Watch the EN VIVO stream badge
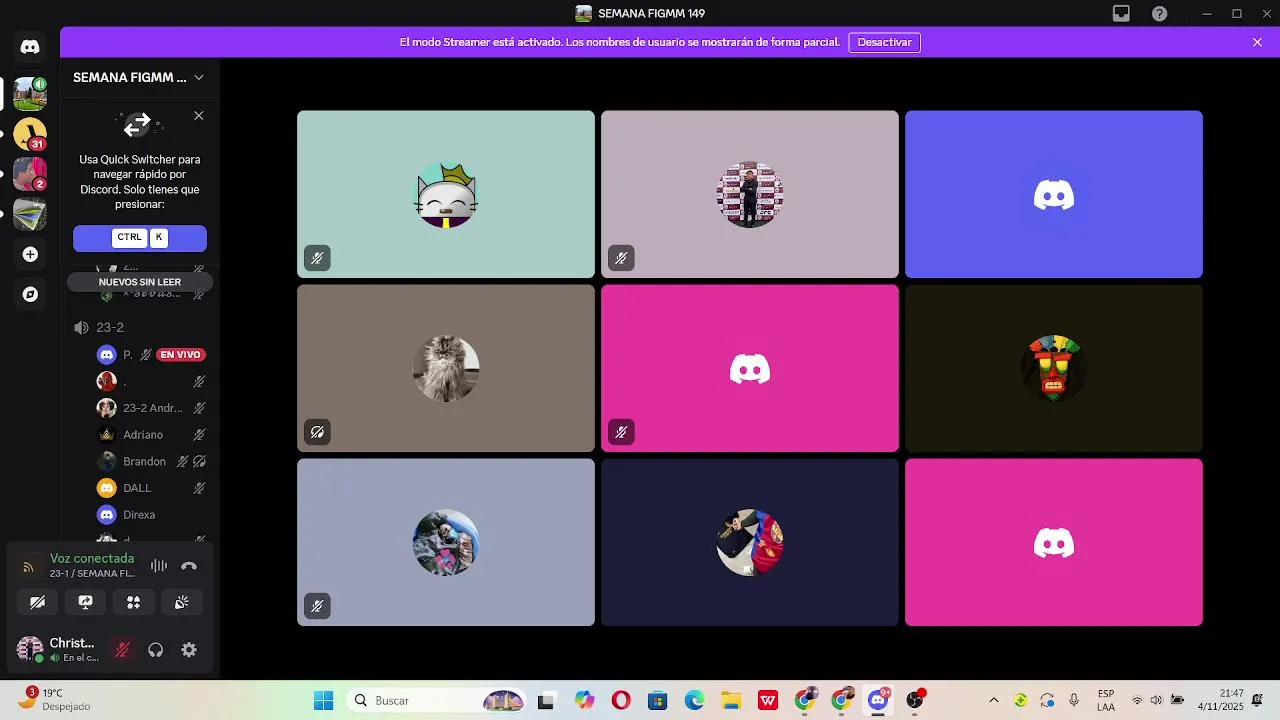The width and height of the screenshot is (1280, 720). 181,355
